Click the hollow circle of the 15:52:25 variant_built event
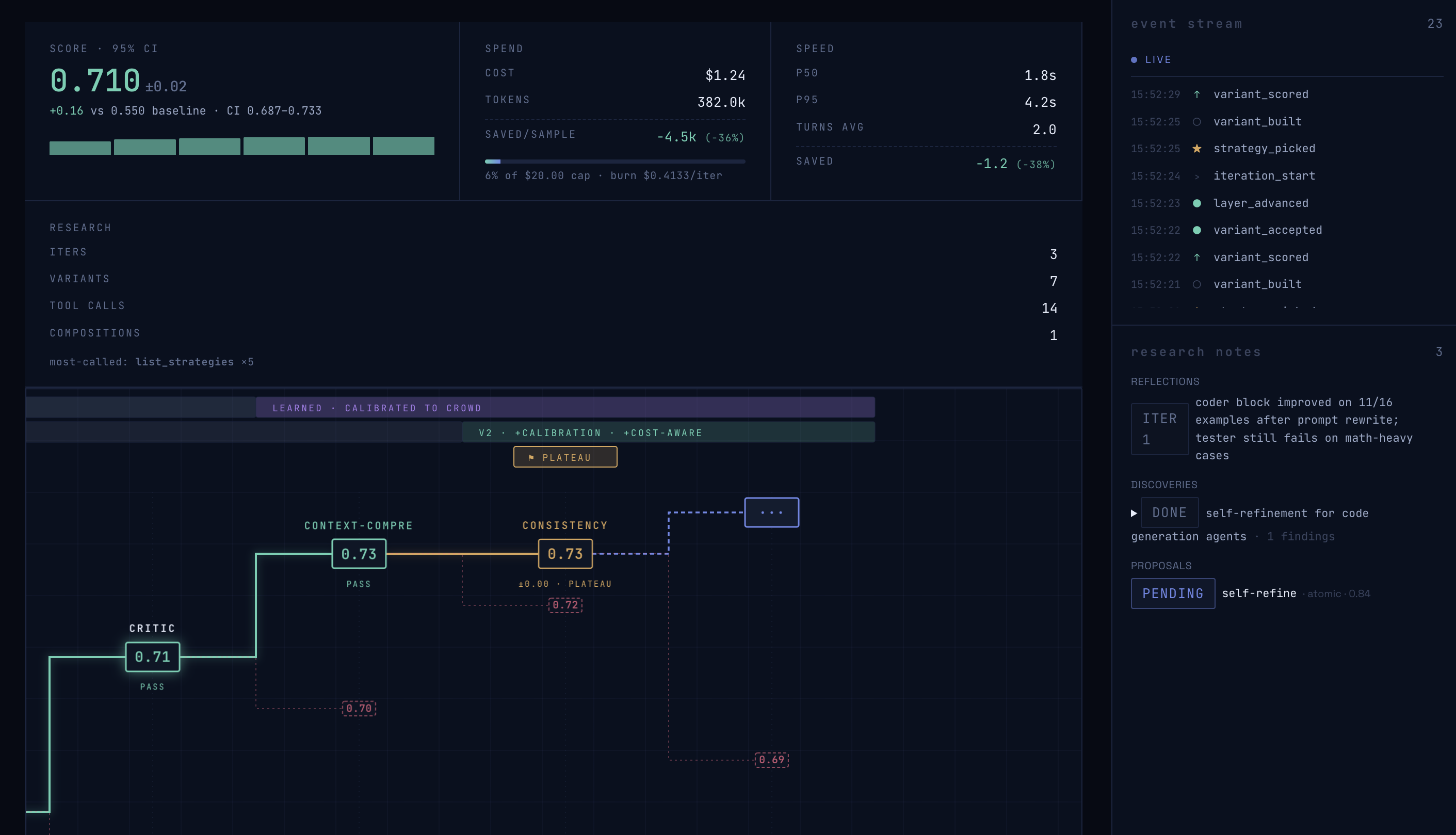Screen dimensions: 1456x835 pos(1197,122)
